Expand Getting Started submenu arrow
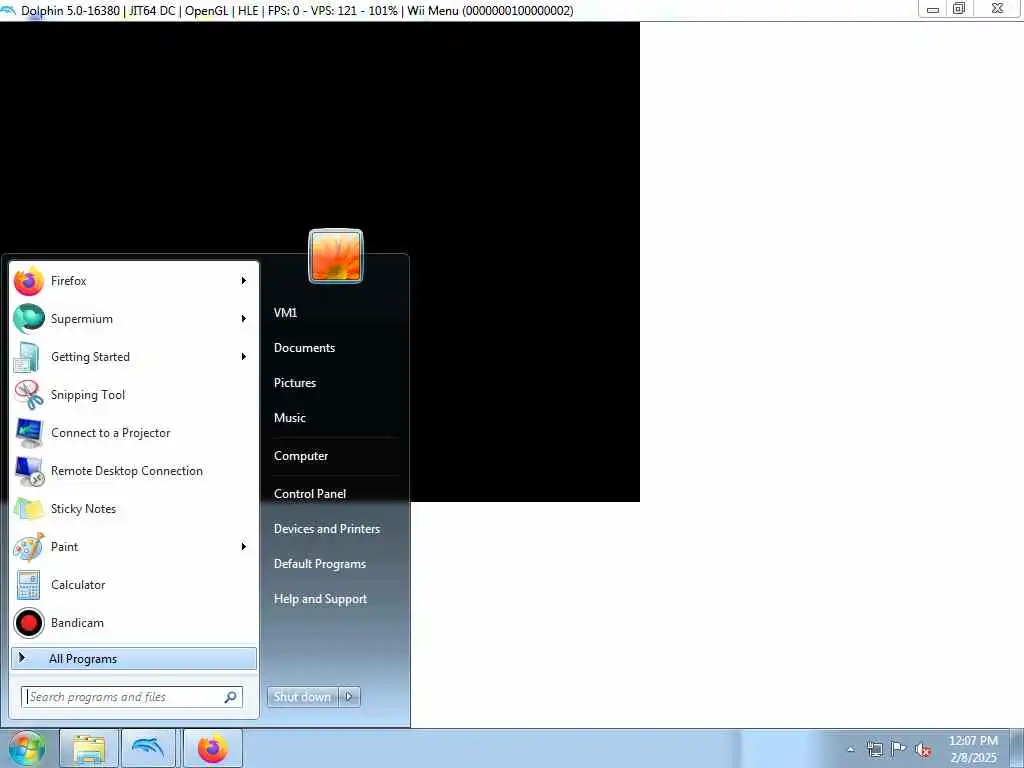Screen dimensions: 1024x768 coord(244,357)
